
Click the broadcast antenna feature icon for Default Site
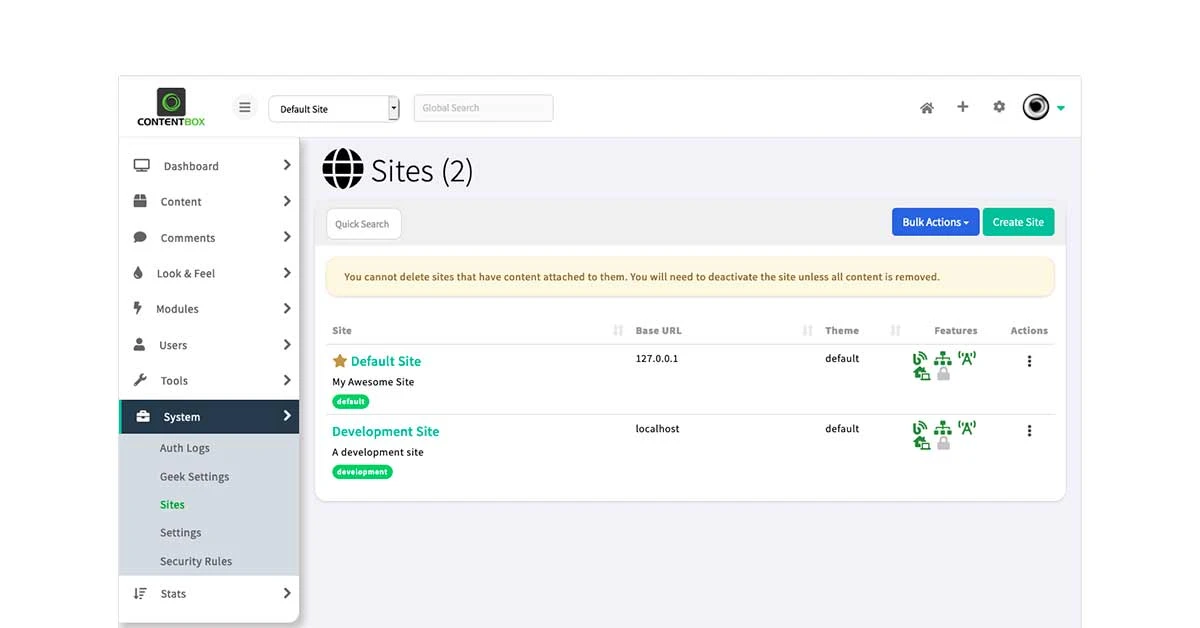[x=966, y=357]
